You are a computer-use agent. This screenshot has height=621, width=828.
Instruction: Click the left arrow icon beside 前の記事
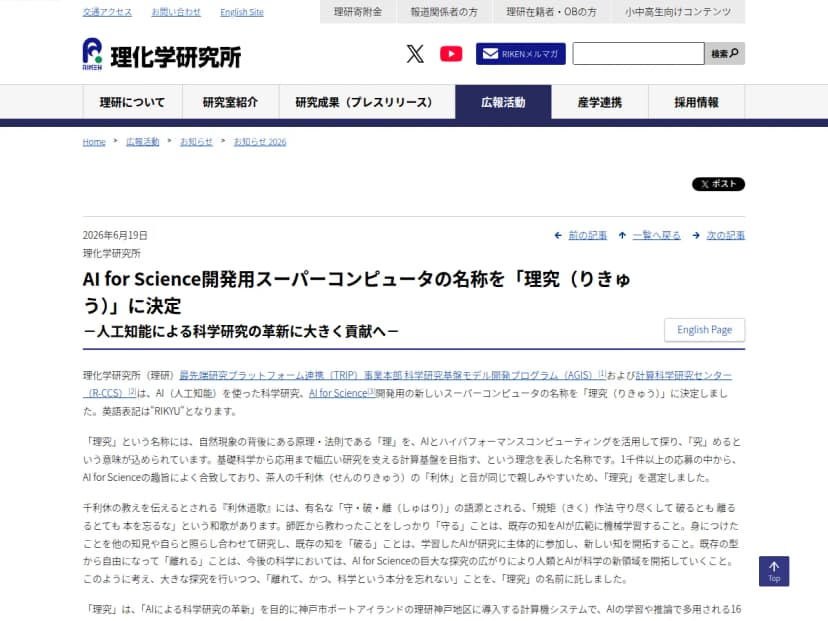(x=558, y=235)
